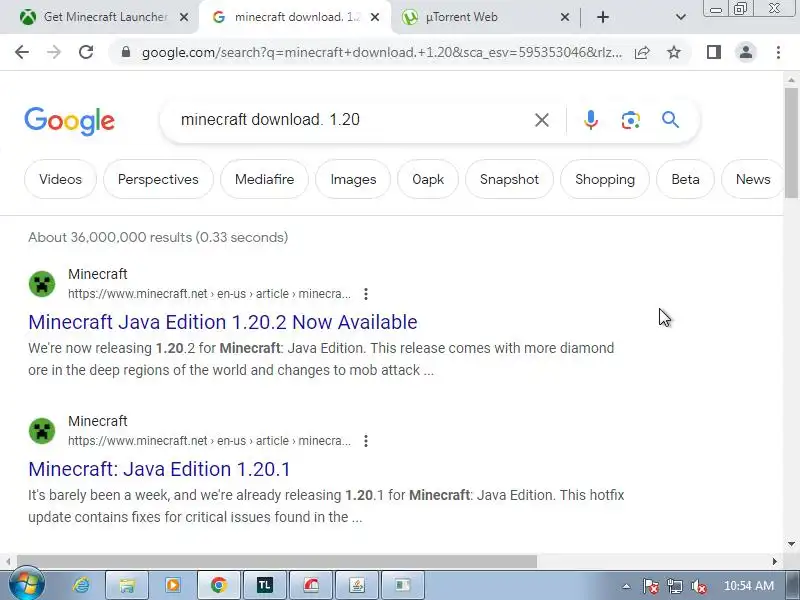
Task: Open the media player taskbar icon
Action: 172,585
